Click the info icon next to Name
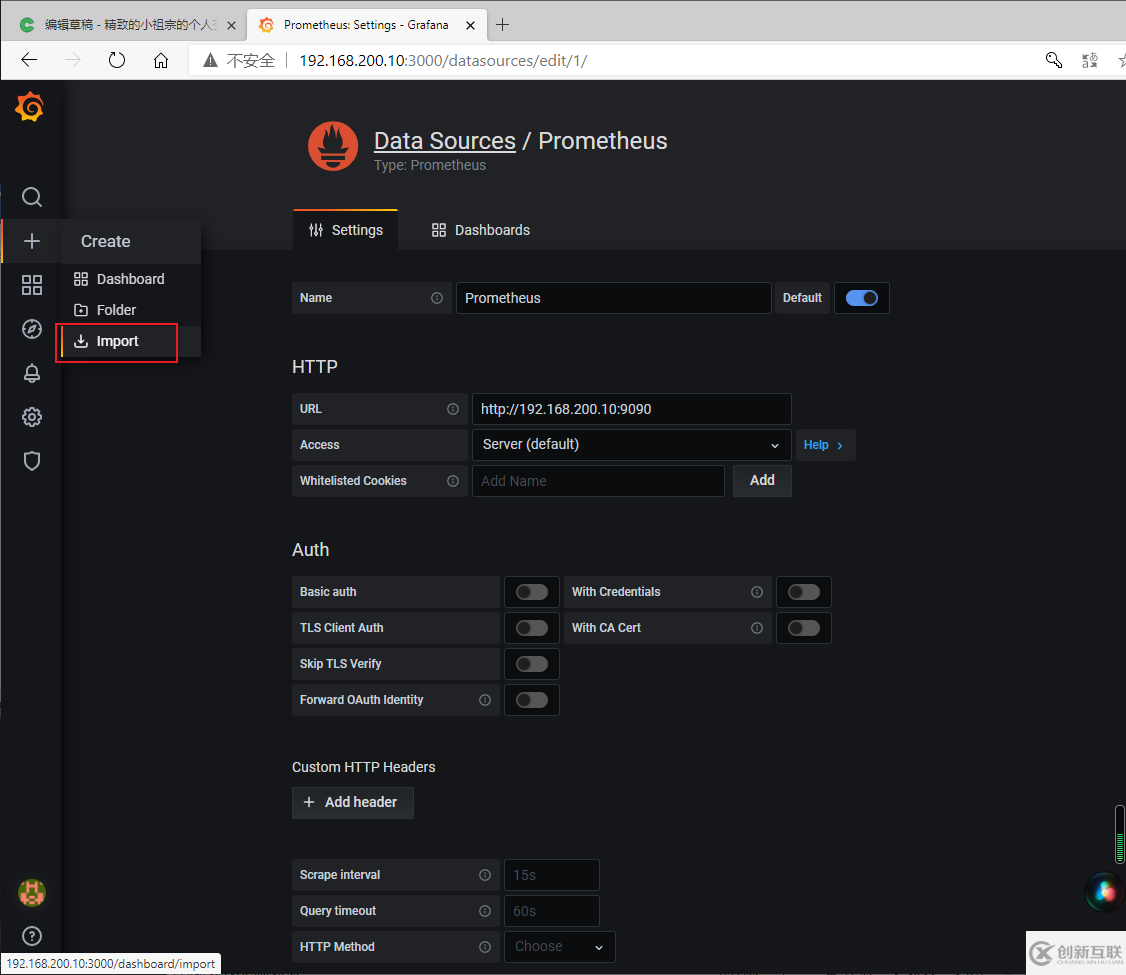This screenshot has width=1126, height=975. (x=437, y=298)
